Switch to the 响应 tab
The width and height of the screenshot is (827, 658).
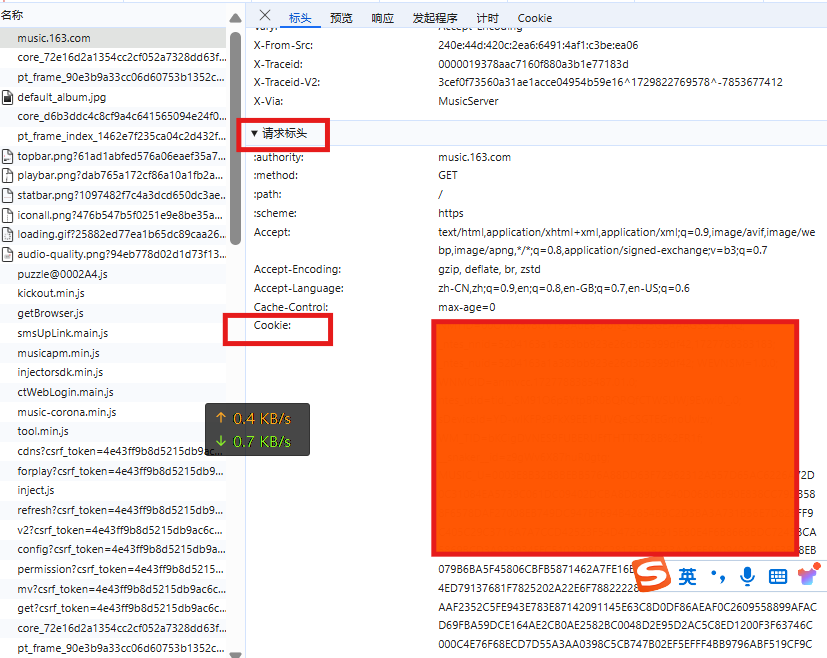coord(382,18)
